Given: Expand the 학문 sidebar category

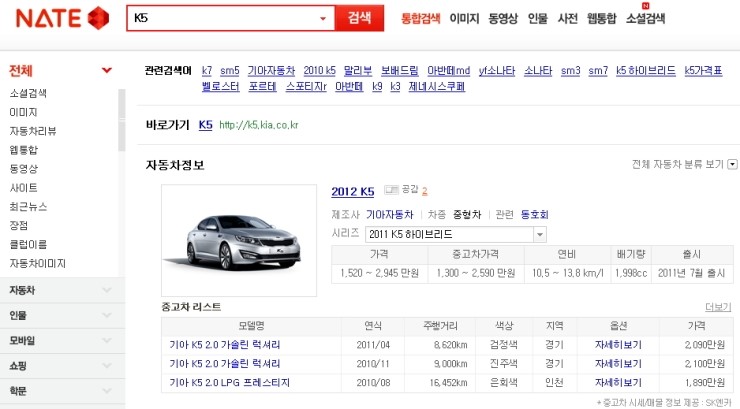Looking at the screenshot, I should [x=62, y=391].
